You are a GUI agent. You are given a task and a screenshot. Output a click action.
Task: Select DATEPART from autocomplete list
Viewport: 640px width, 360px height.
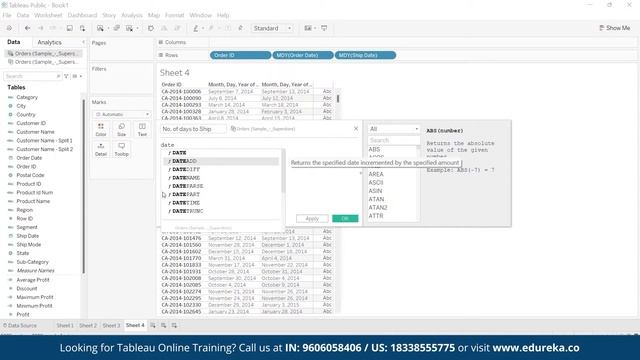point(221,194)
